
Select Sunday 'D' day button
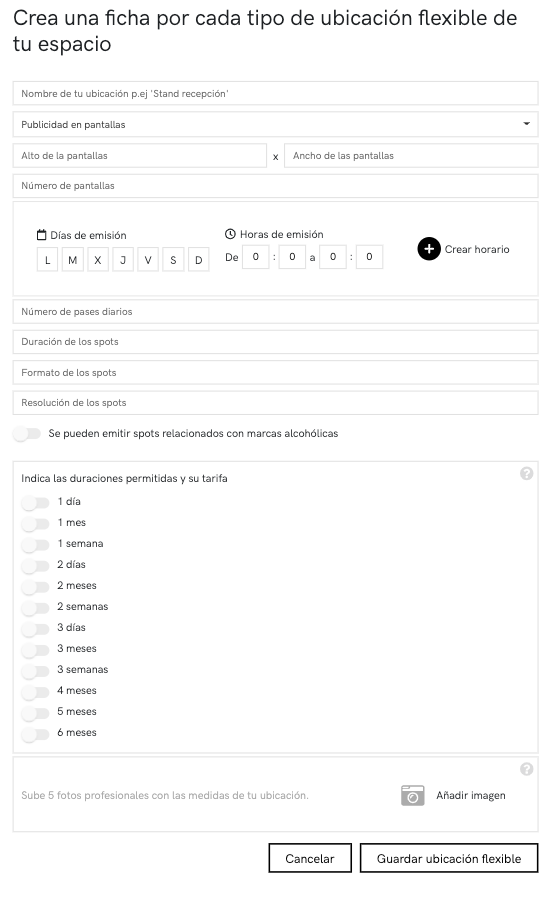click(198, 260)
